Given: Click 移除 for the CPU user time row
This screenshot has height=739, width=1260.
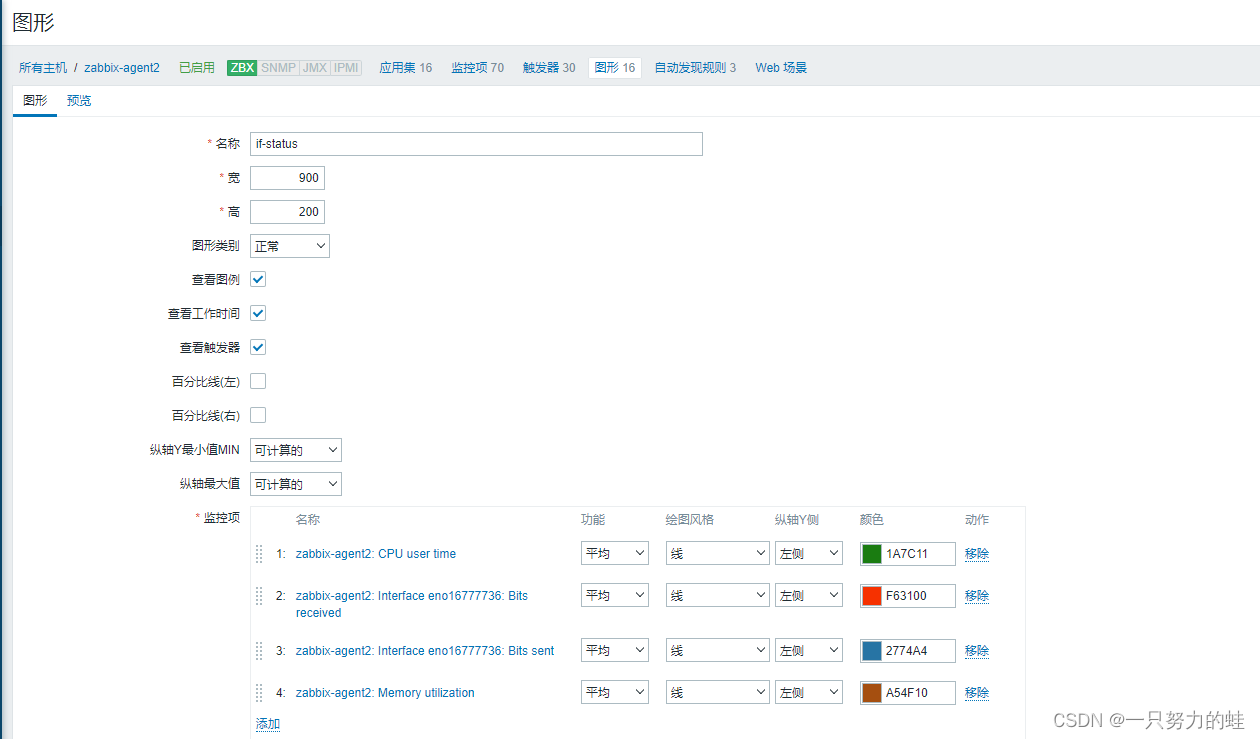Looking at the screenshot, I should (976, 553).
